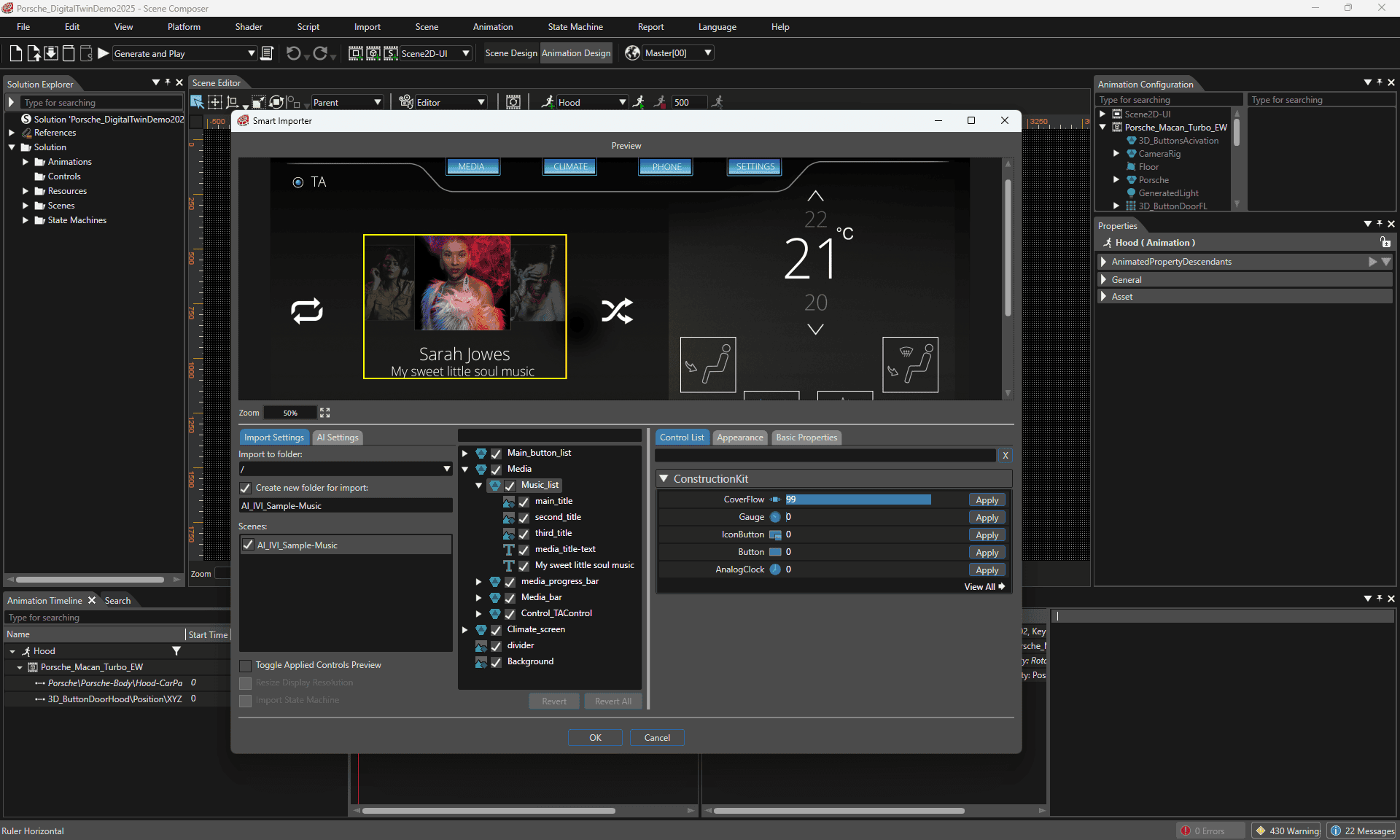This screenshot has height=840, width=1400.
Task: Click the View All link
Action: [x=984, y=587]
